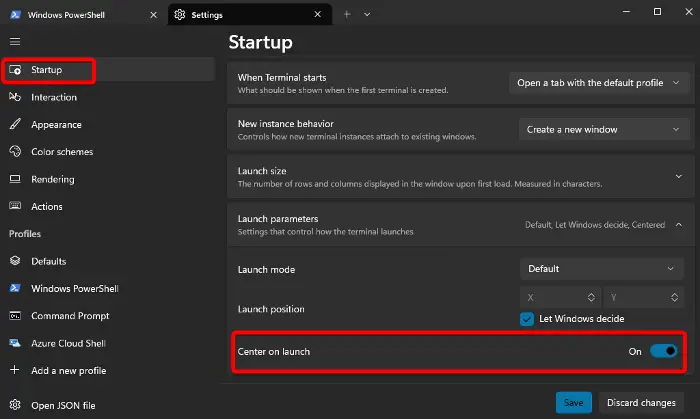700x419 pixels.
Task: Click the Y launch position input field
Action: pos(643,297)
